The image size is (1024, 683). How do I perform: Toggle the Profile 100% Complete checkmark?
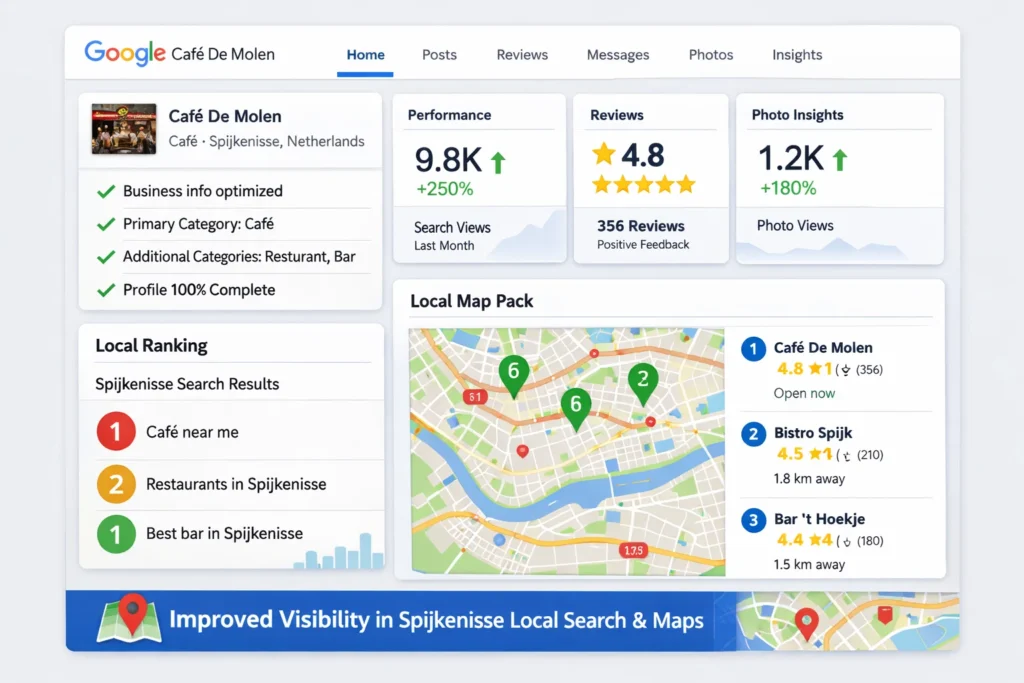point(105,289)
